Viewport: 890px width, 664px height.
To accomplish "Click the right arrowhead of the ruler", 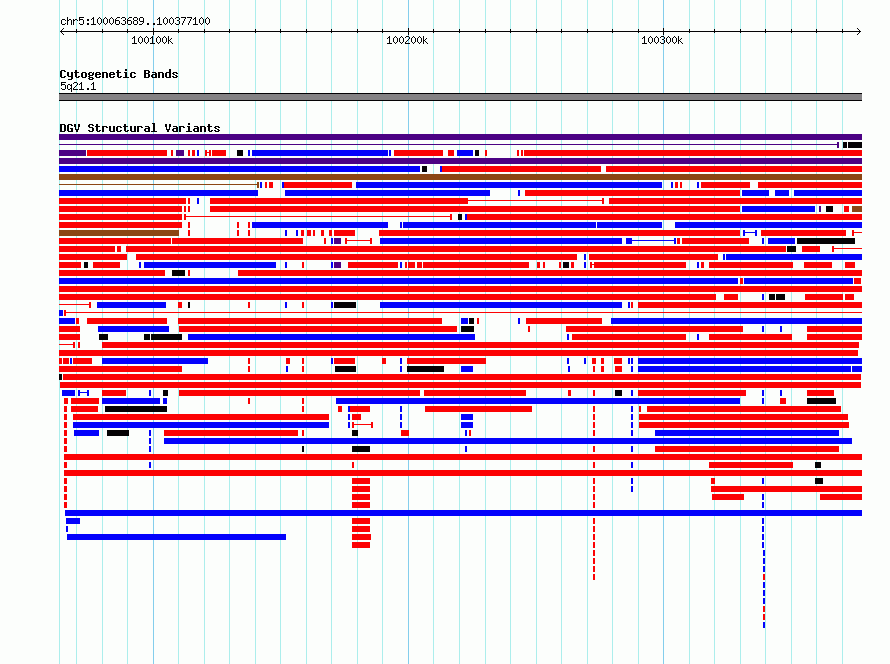I will pos(859,31).
